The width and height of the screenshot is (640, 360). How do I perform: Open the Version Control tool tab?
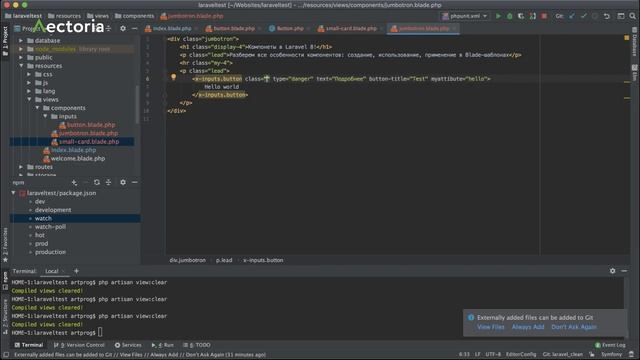[80, 345]
